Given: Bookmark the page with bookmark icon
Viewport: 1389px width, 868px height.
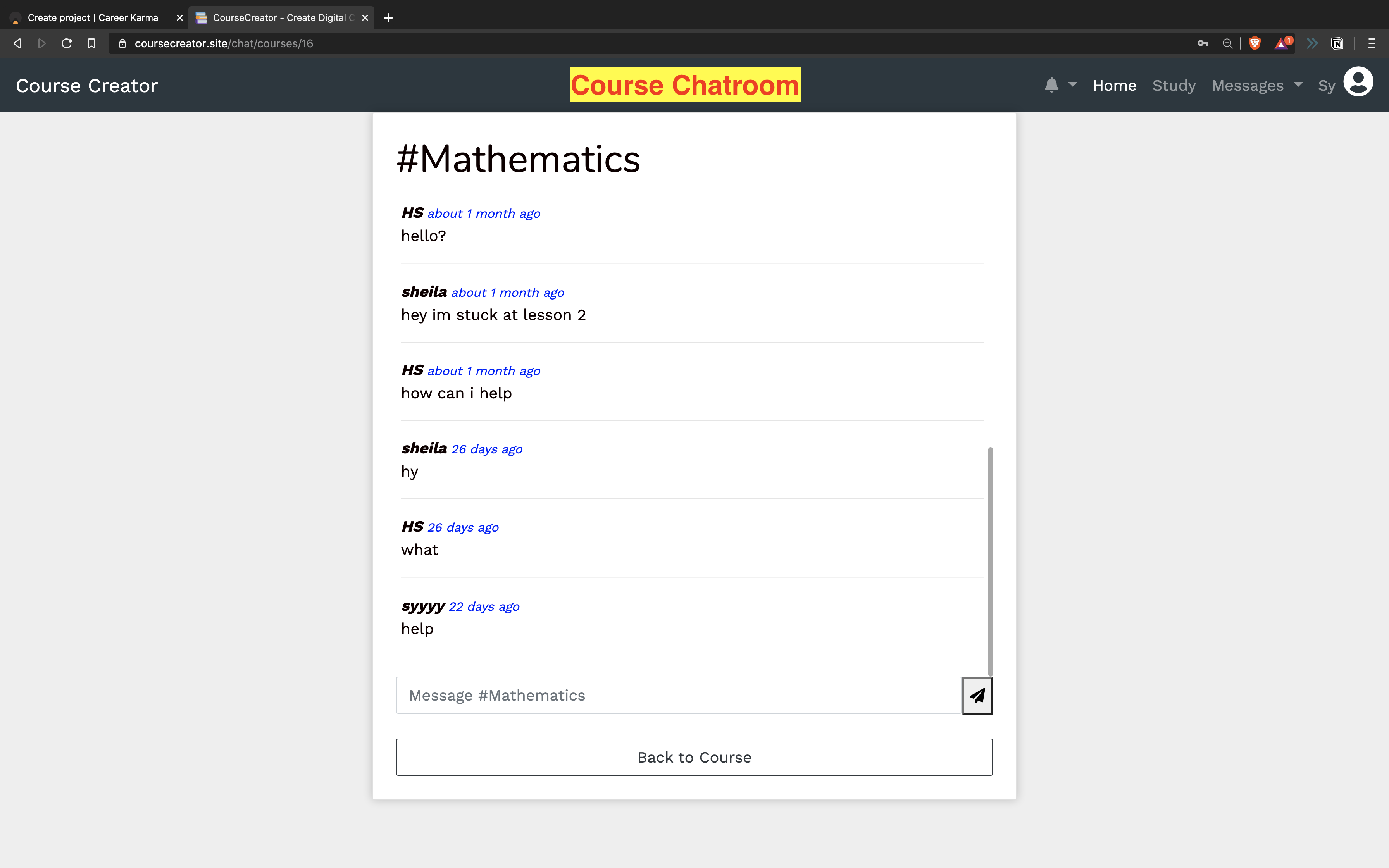Looking at the screenshot, I should point(91,44).
